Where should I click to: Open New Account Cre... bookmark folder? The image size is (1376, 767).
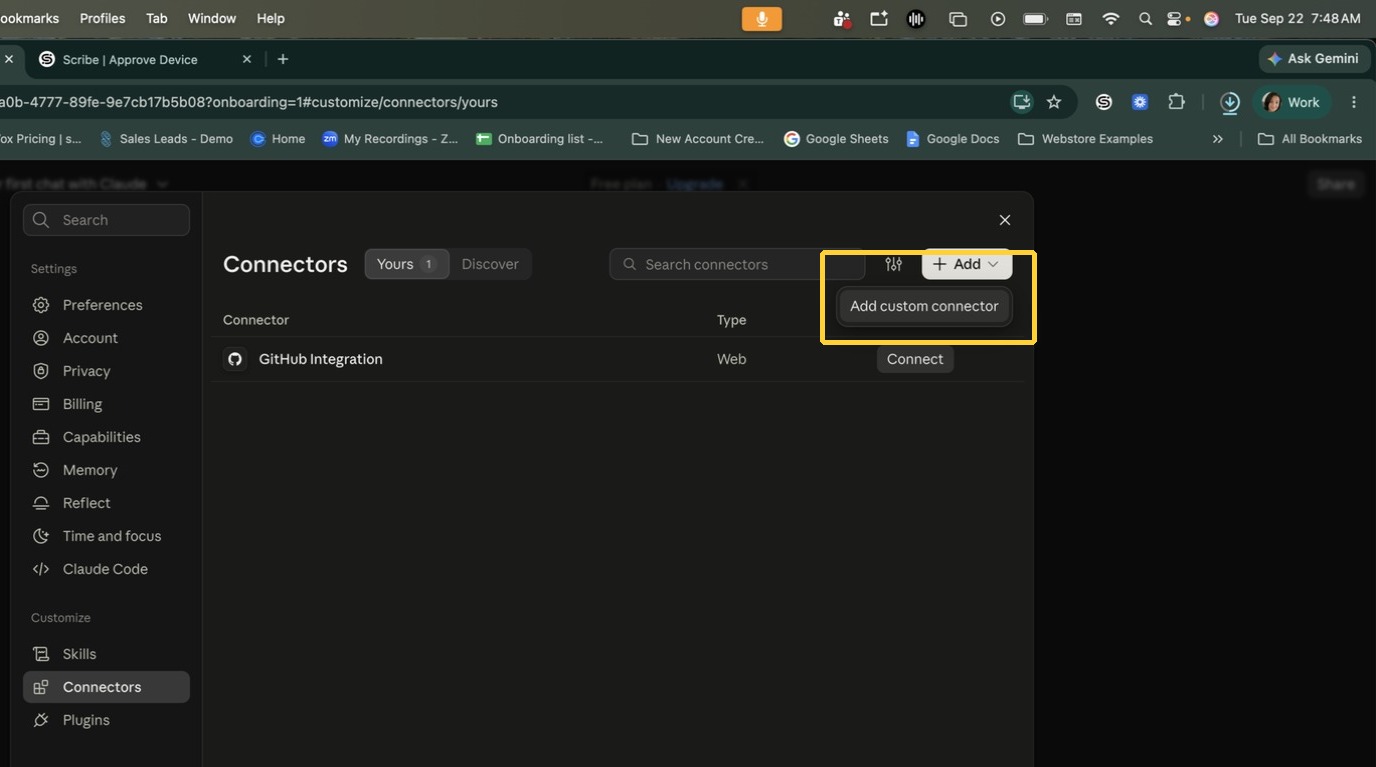(x=698, y=139)
